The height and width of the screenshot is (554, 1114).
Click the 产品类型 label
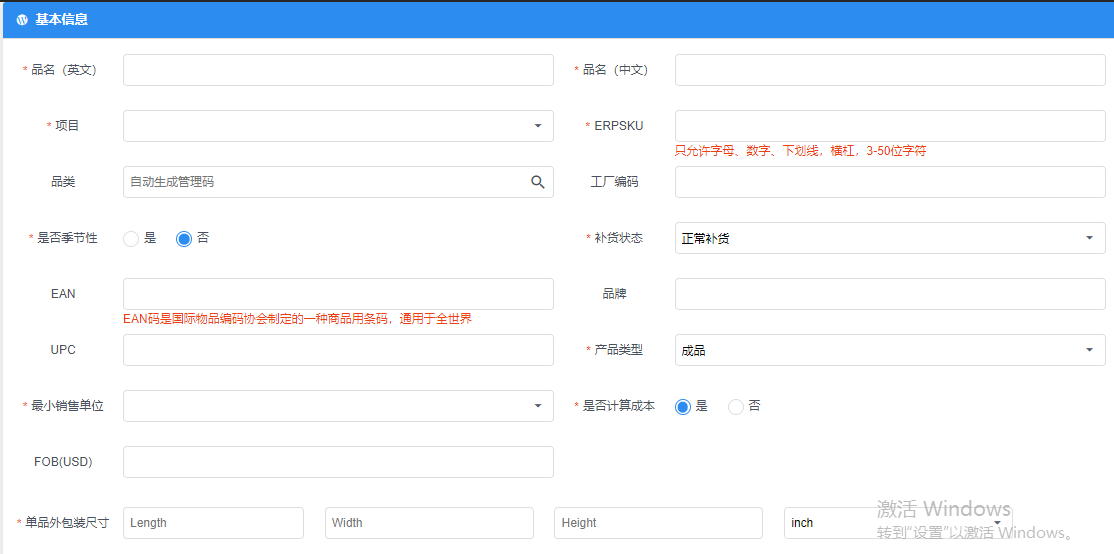[619, 350]
